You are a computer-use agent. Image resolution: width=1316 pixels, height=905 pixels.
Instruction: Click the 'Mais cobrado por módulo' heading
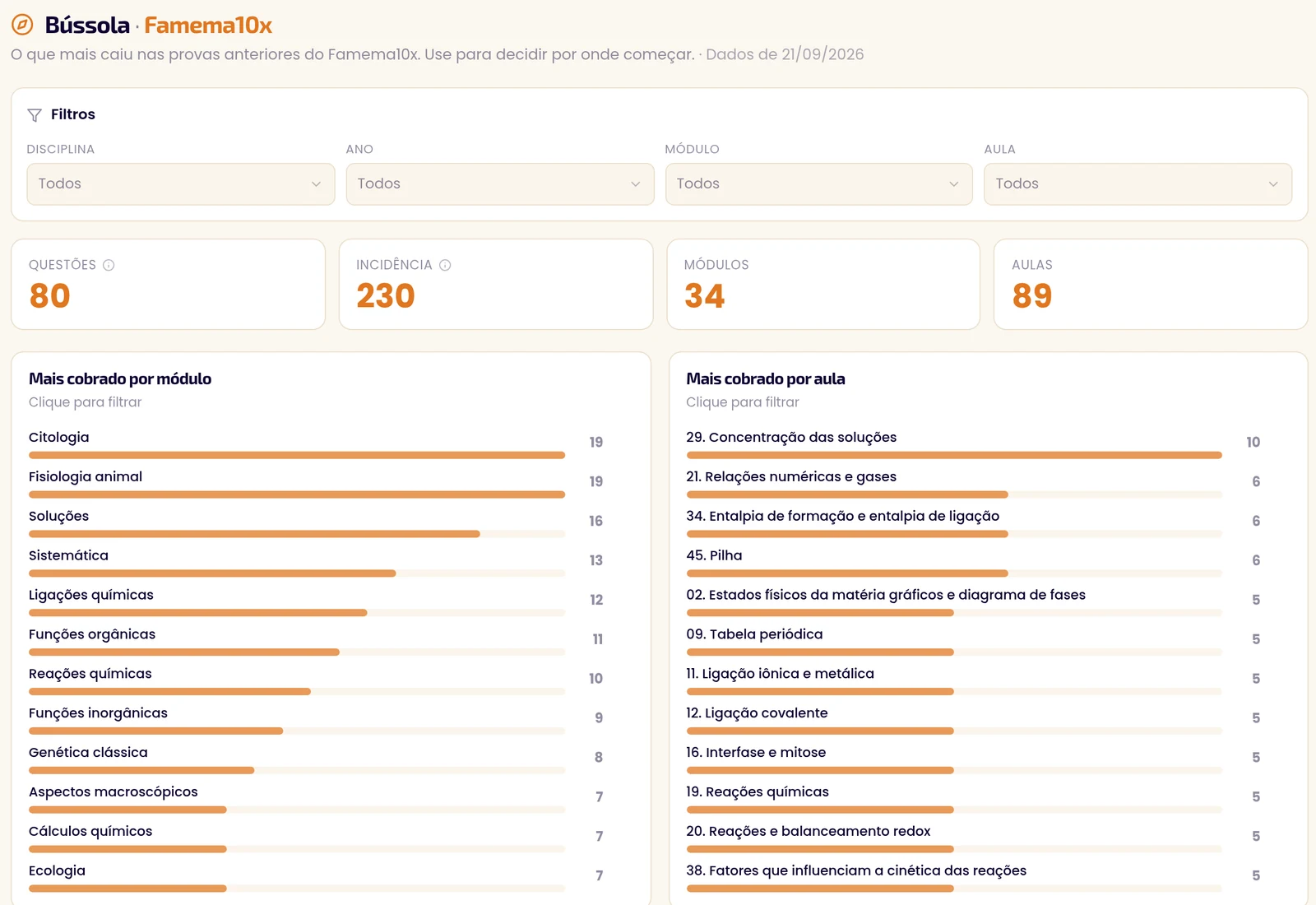pyautogui.click(x=120, y=379)
